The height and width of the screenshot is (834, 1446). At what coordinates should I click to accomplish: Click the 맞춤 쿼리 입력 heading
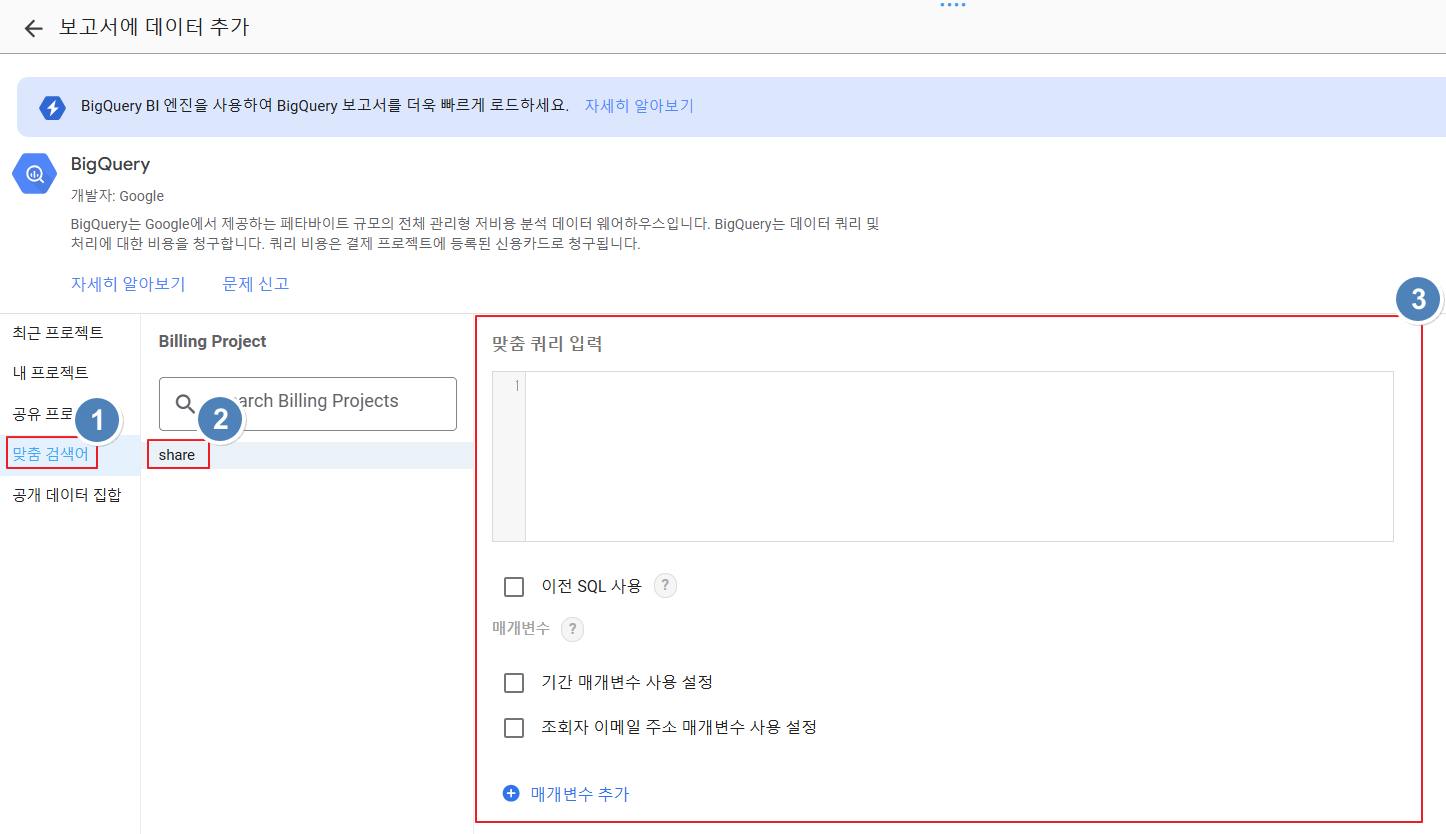[547, 344]
